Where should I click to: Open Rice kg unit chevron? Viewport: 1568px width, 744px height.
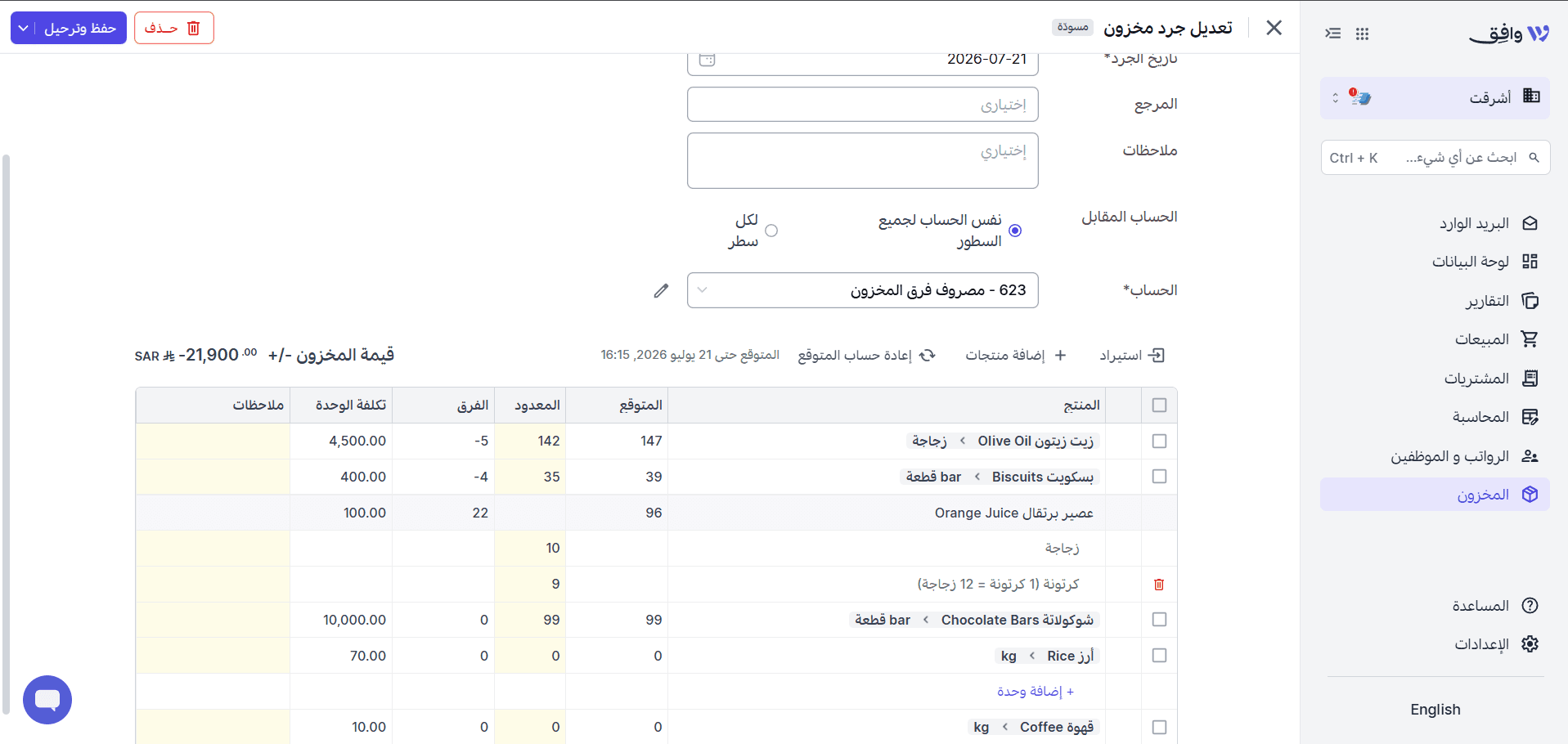coord(1032,656)
